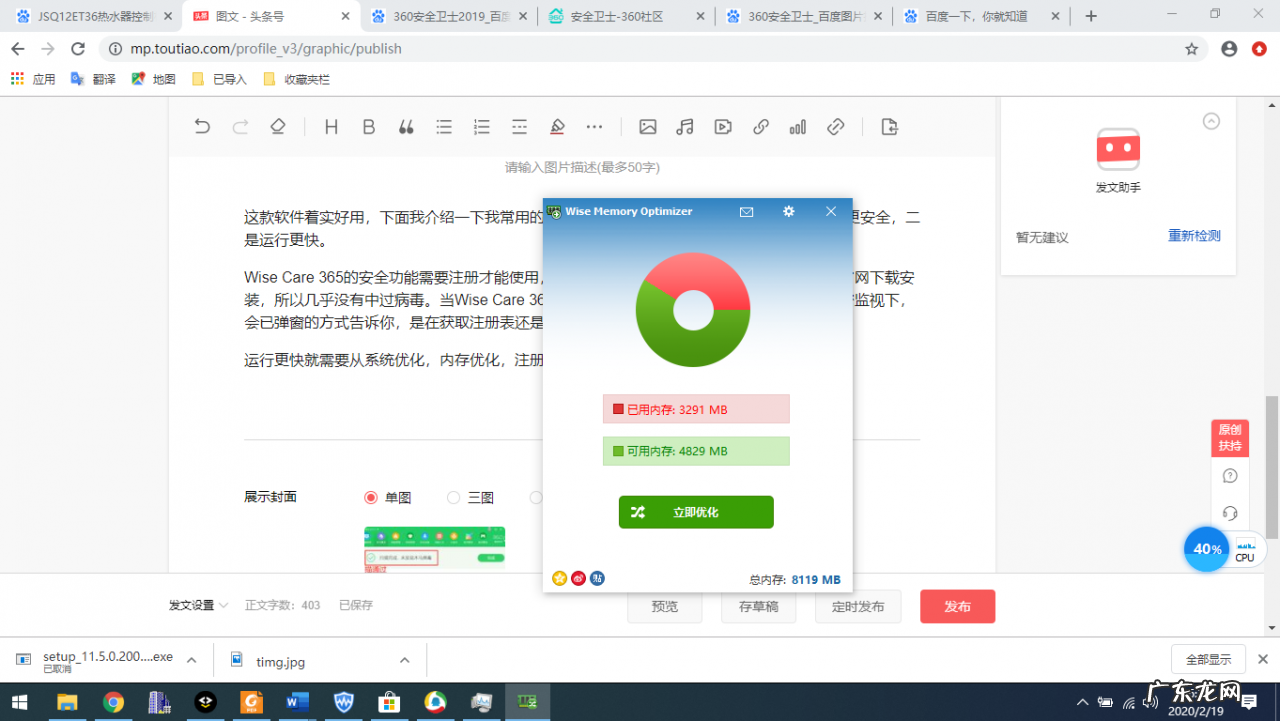Switch to the 百度一下 browser tab

point(982,16)
